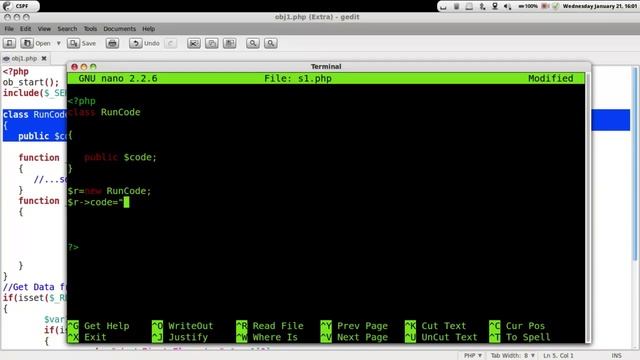
Task: Open the Search menu in gedit
Action: [67, 29]
